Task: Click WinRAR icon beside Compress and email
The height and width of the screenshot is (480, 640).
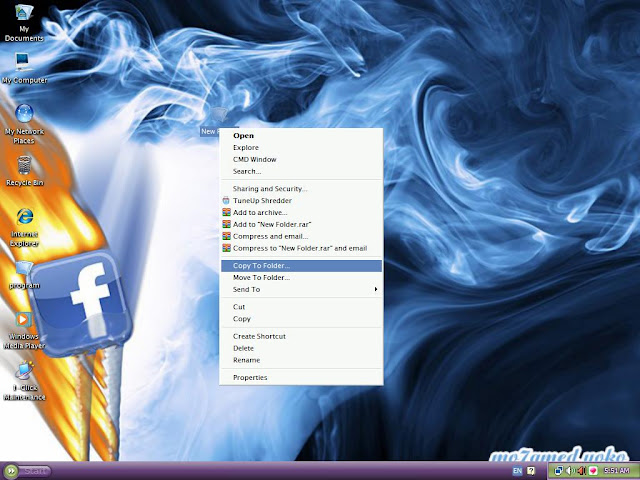Action: (226, 236)
